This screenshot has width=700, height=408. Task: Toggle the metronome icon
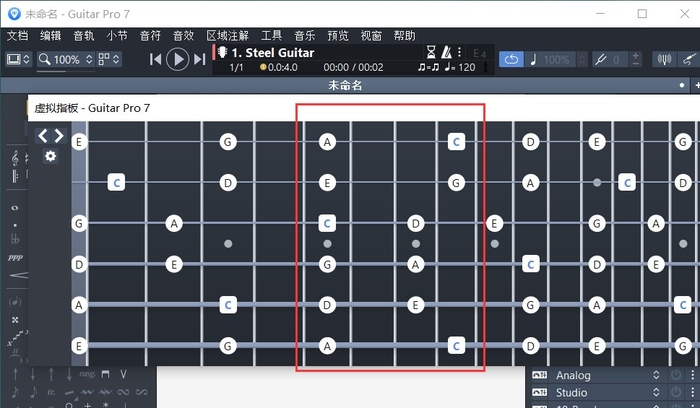coord(446,52)
